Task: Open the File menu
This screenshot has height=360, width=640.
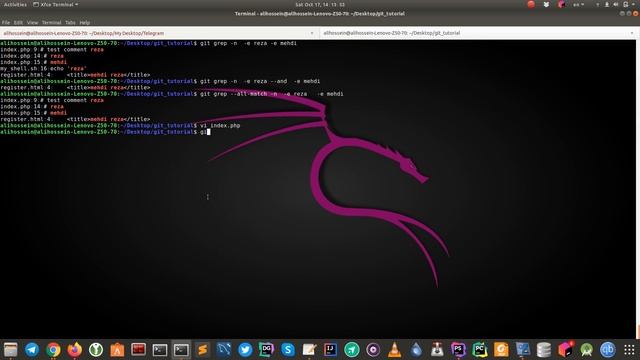Action: coord(6,22)
